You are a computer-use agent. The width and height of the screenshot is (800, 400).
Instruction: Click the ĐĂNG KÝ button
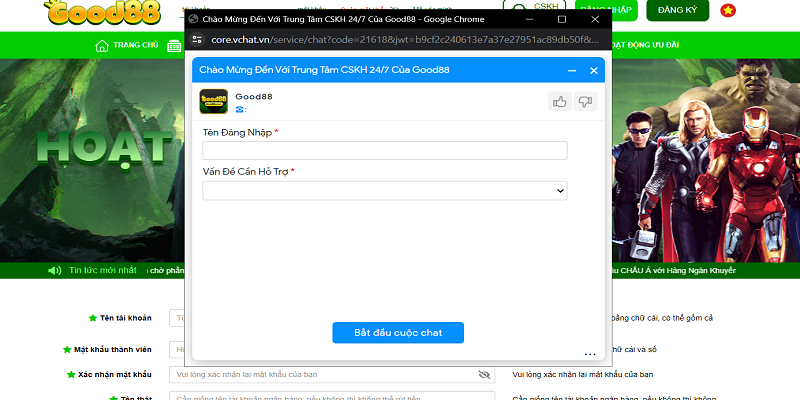(x=677, y=9)
